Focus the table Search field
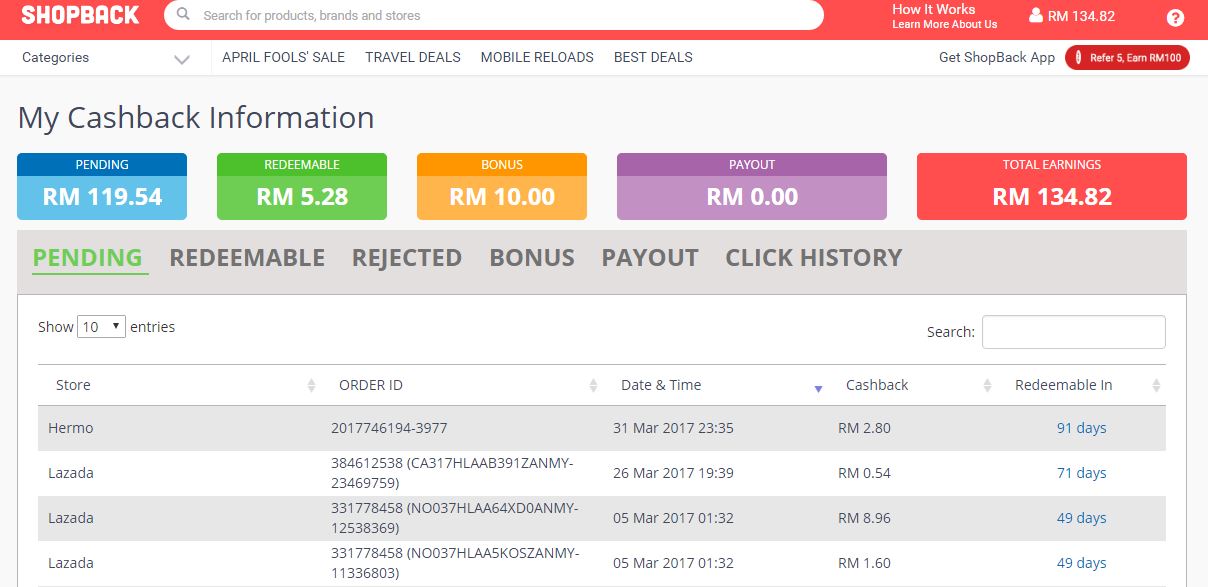This screenshot has width=1208, height=587. pos(1074,332)
